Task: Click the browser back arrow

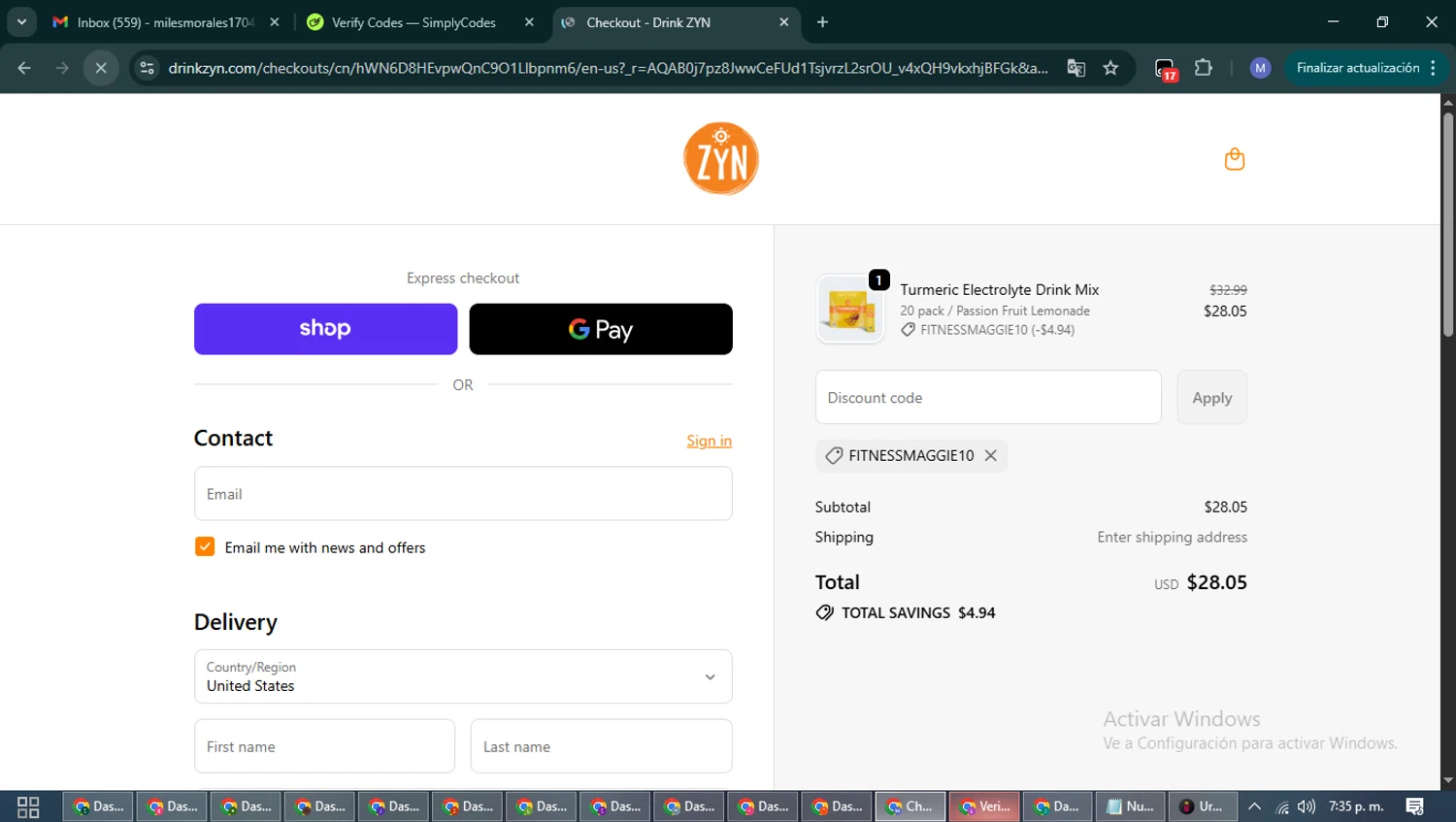Action: pos(24,68)
